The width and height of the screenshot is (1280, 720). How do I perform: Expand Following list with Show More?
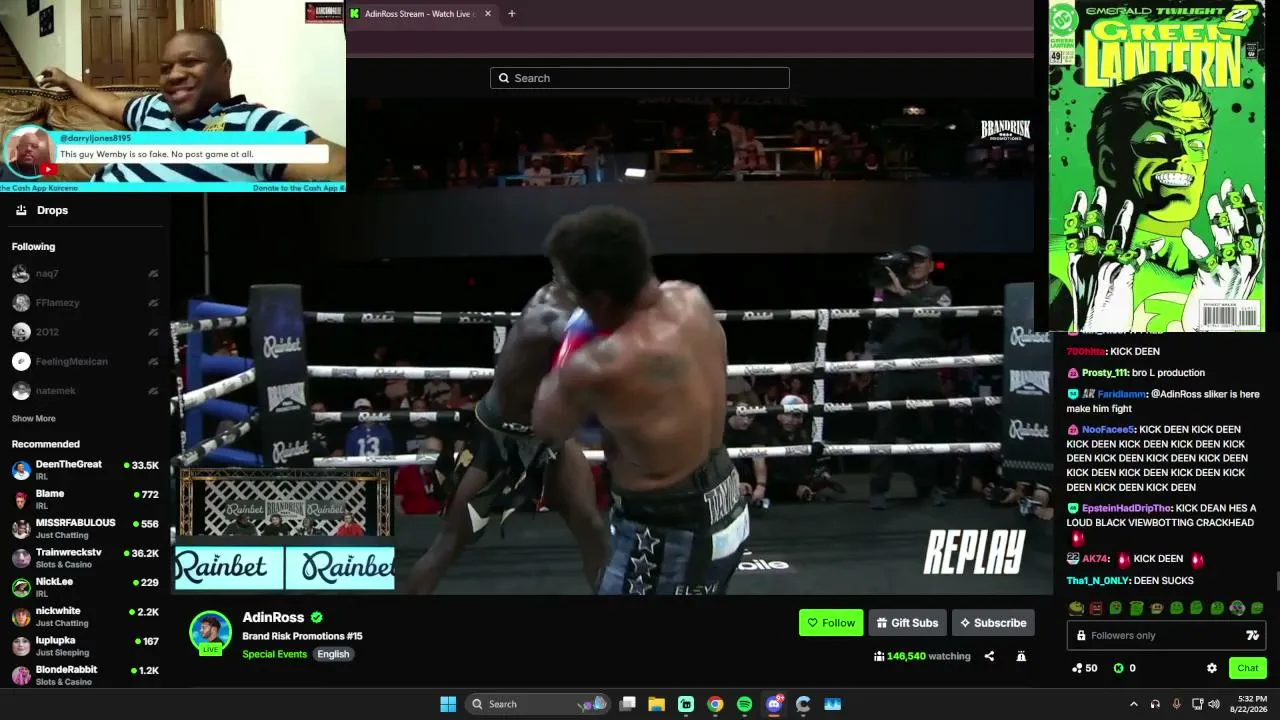click(x=33, y=419)
